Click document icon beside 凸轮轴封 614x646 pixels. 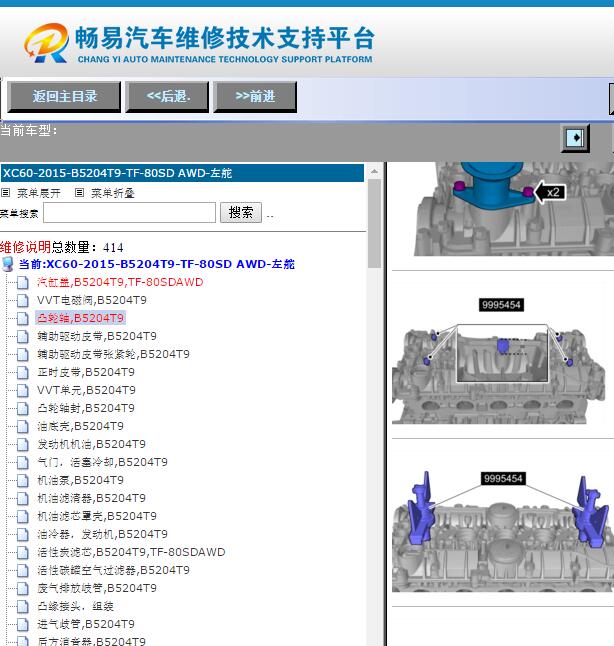point(23,408)
